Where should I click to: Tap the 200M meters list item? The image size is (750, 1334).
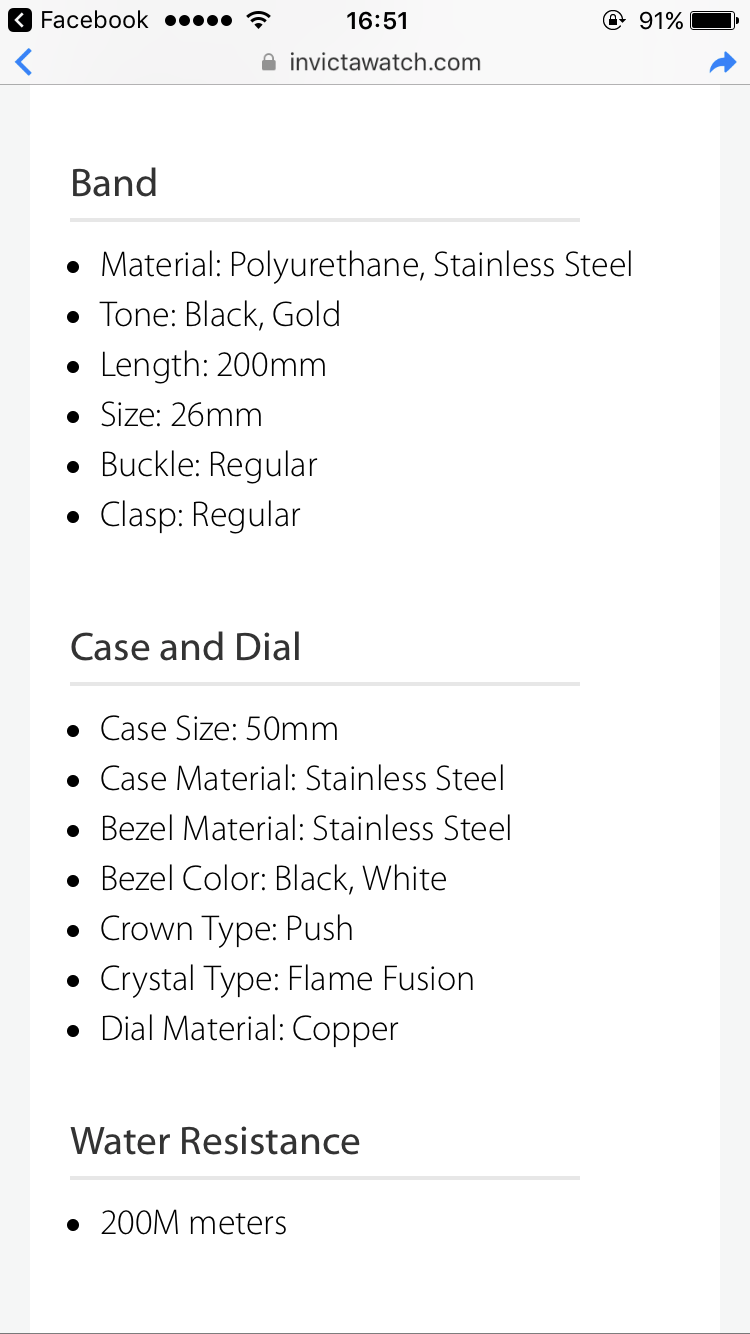coord(193,1223)
